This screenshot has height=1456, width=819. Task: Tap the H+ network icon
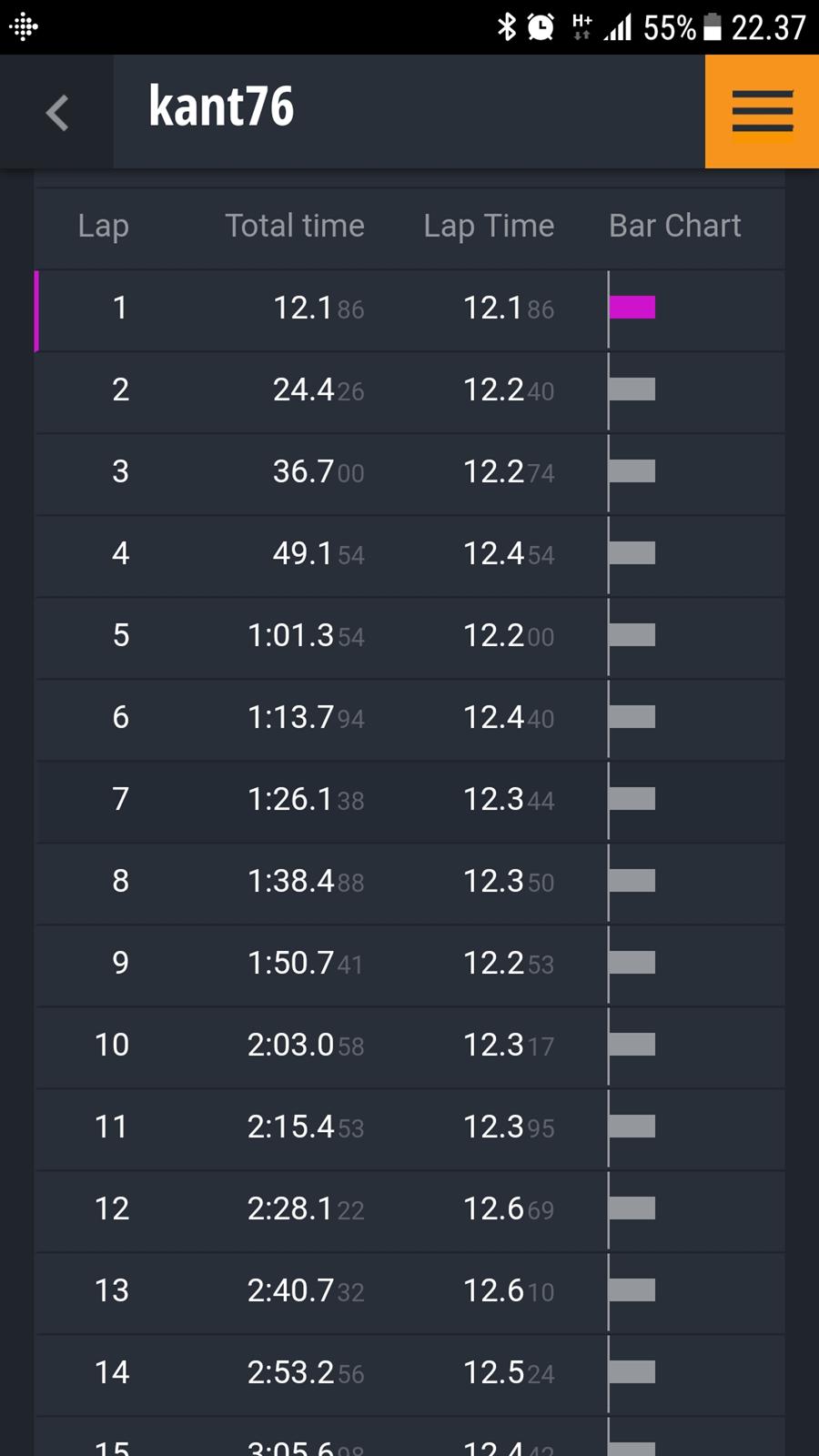579,26
